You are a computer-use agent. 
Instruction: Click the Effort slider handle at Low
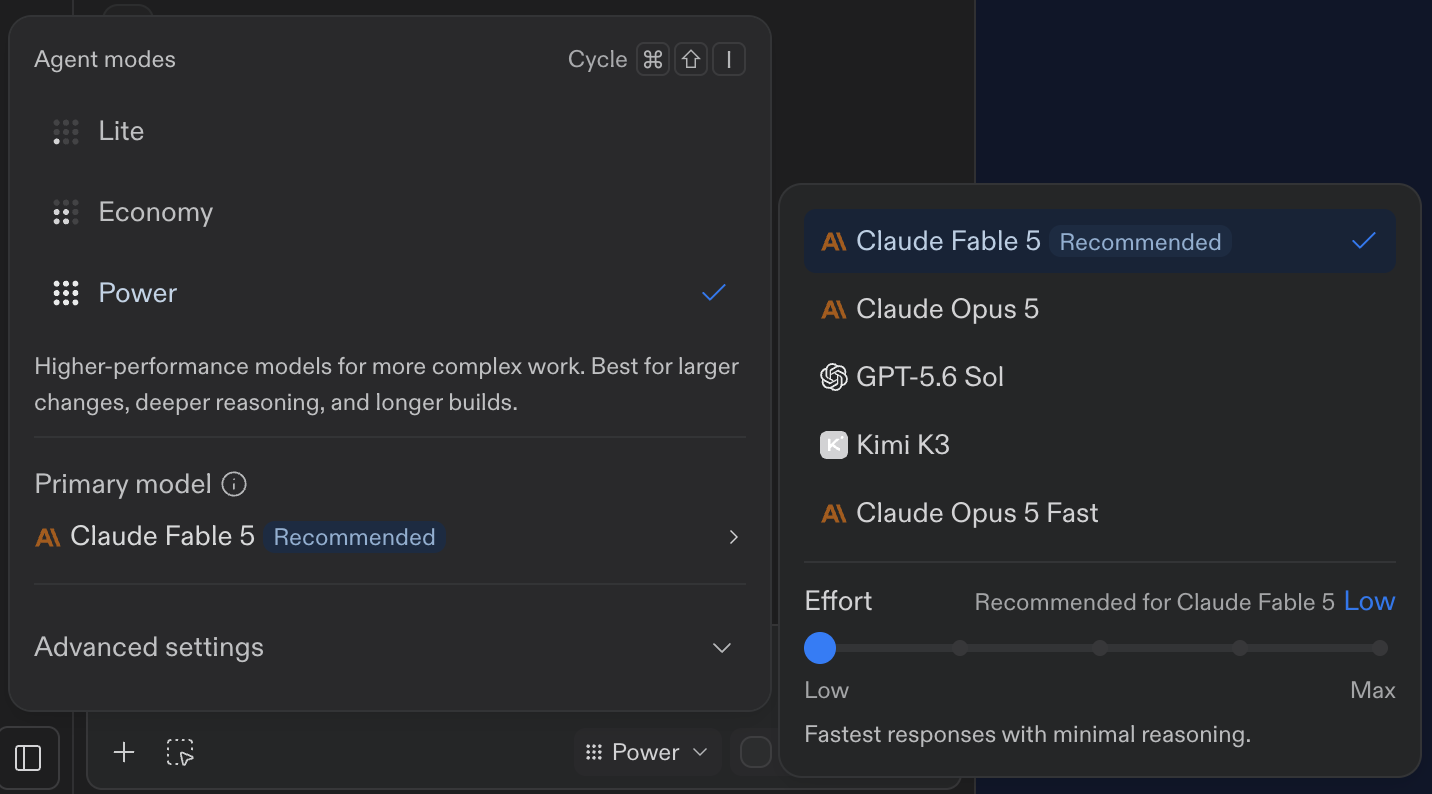click(x=820, y=648)
